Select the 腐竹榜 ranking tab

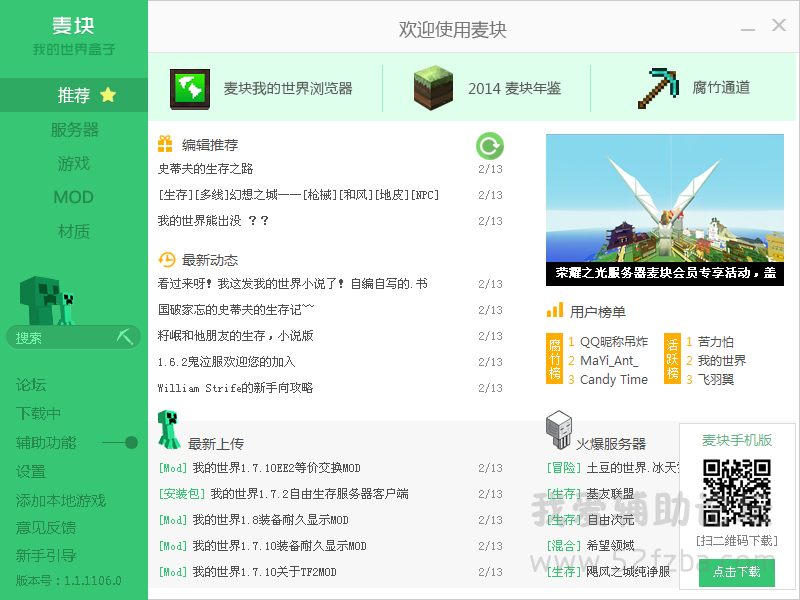click(x=554, y=360)
